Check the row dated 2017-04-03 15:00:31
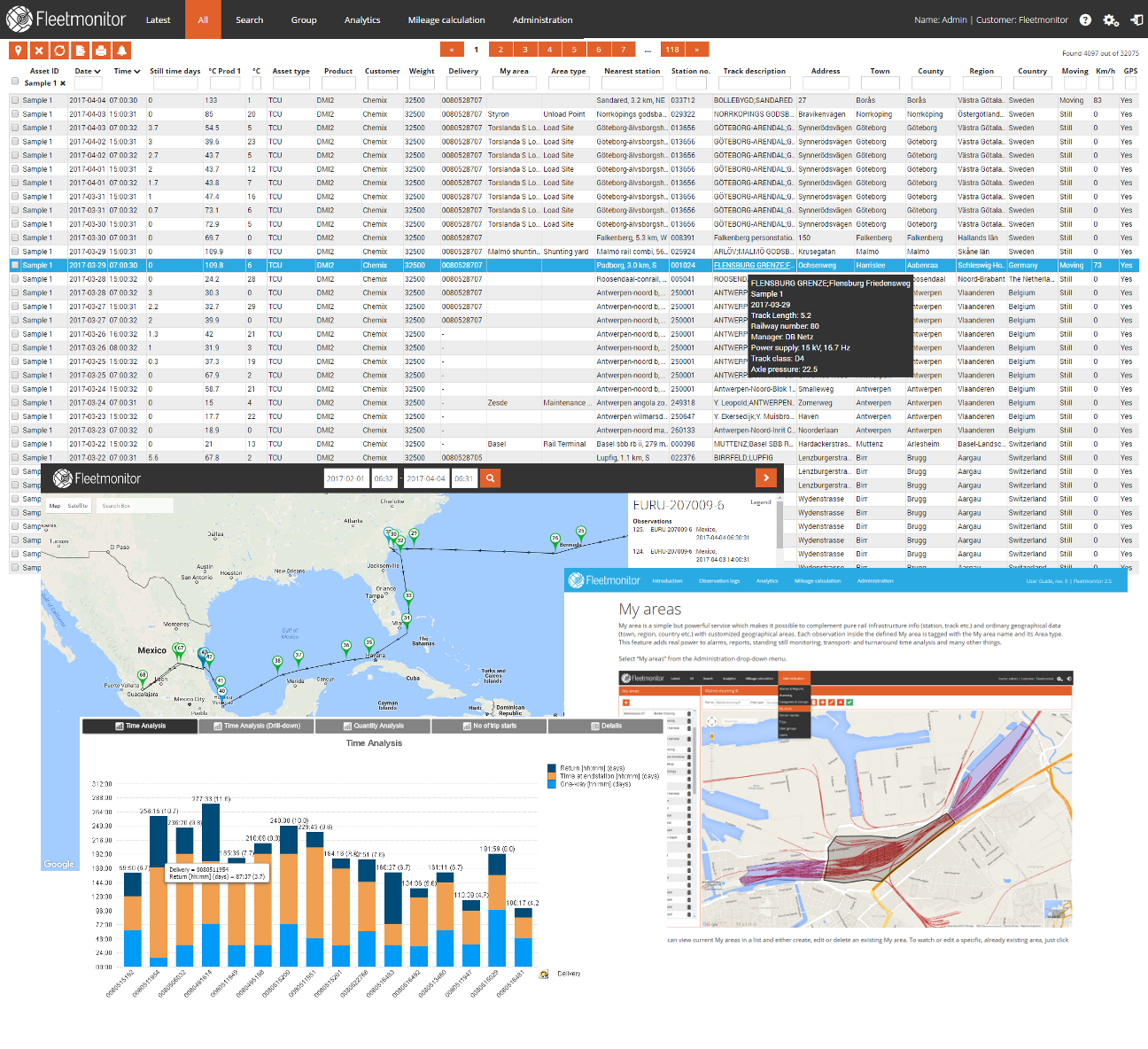The image size is (1148, 1049). (x=15, y=114)
